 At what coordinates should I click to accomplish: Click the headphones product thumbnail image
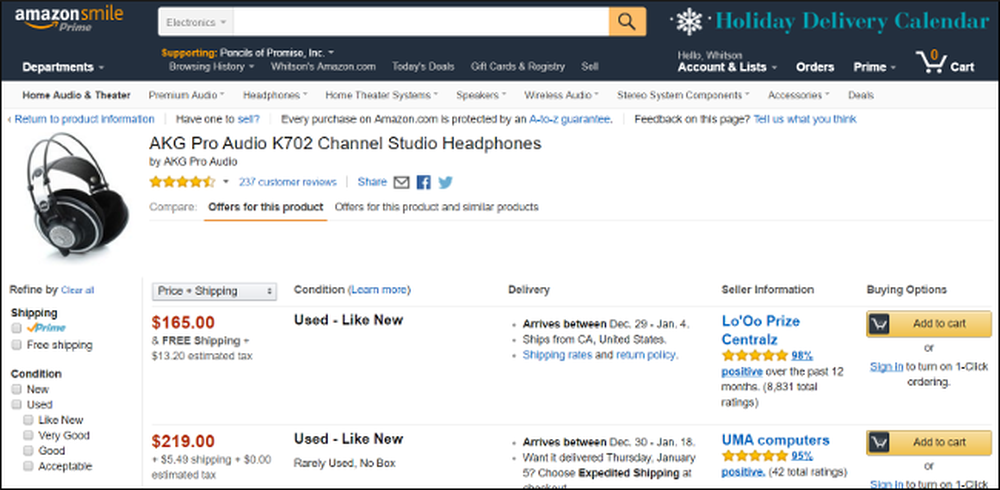coord(75,195)
